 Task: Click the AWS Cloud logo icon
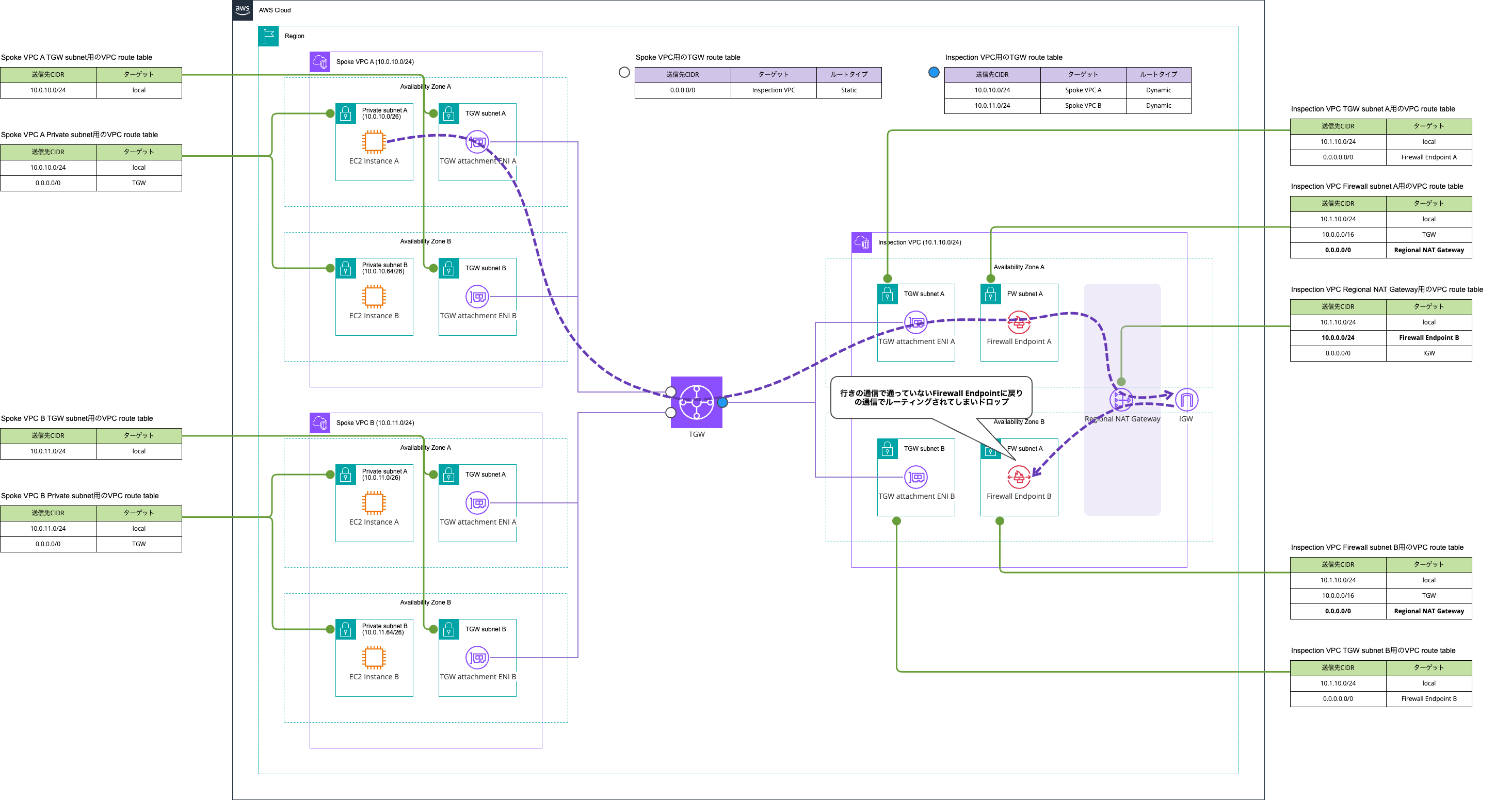point(243,10)
